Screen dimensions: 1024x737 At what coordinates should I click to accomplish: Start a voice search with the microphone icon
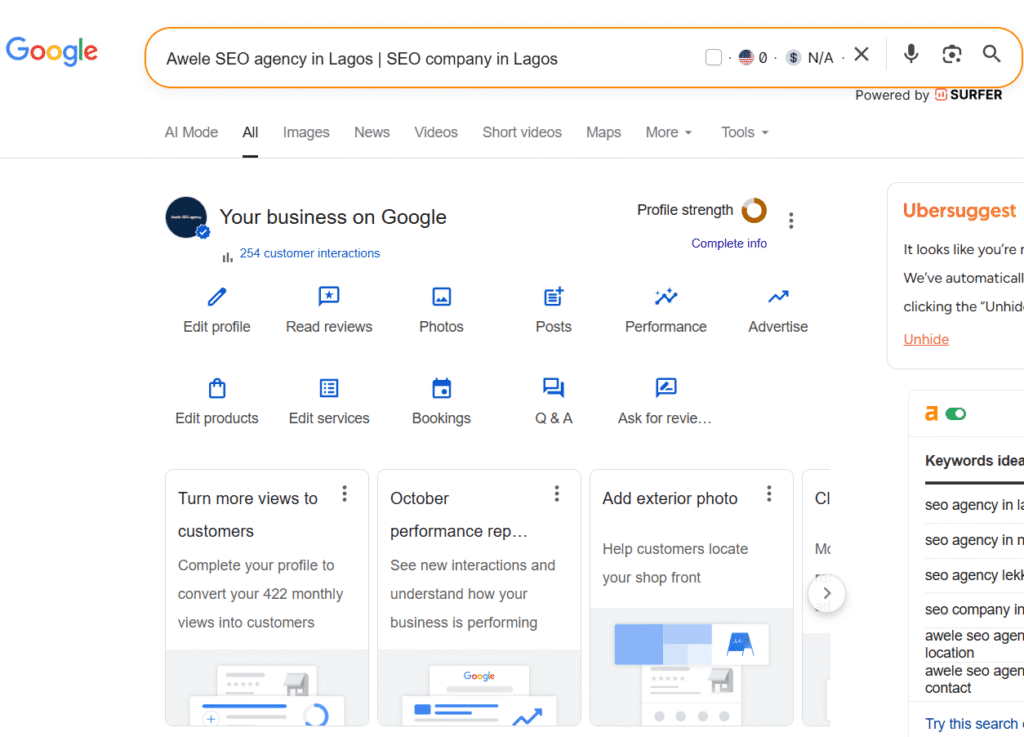[x=911, y=54]
